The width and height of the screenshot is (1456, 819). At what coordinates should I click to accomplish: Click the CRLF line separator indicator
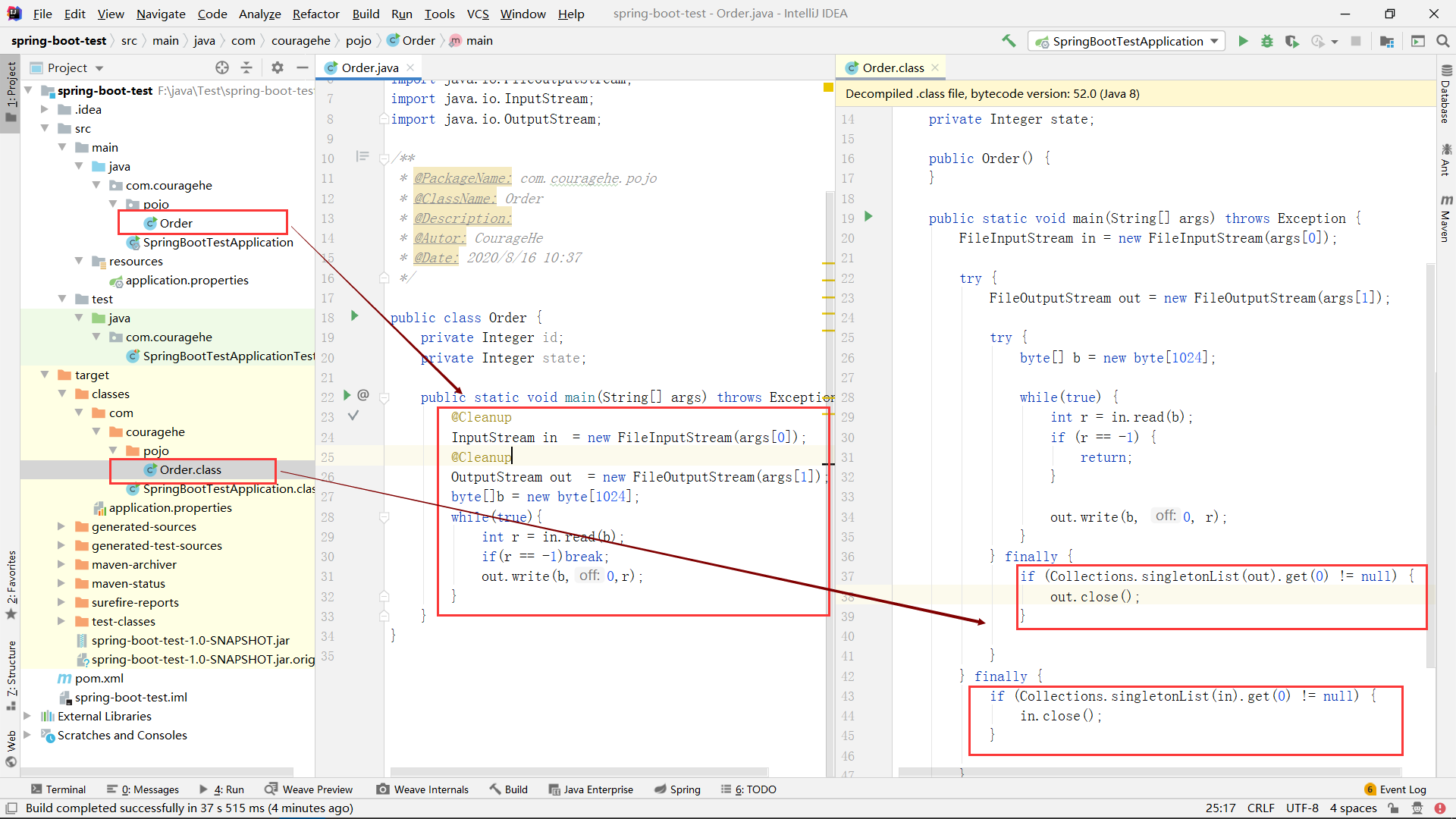[1261, 808]
